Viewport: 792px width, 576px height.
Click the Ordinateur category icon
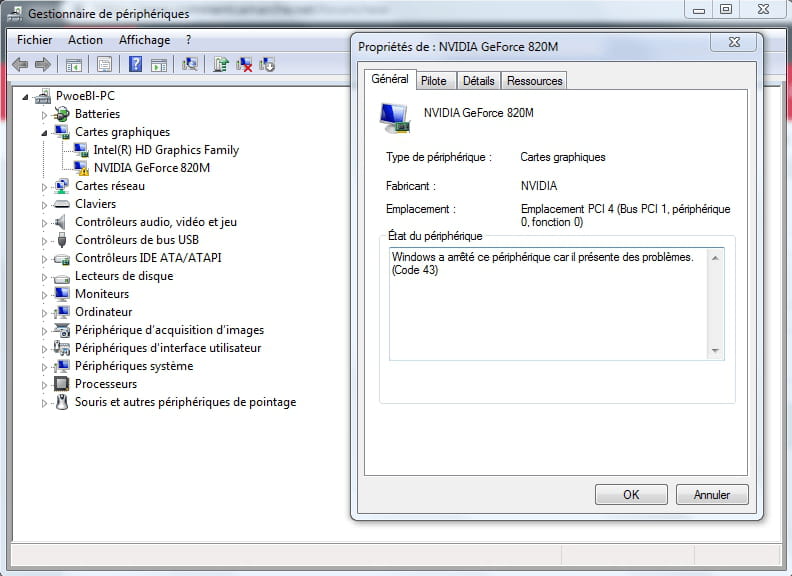(x=62, y=312)
